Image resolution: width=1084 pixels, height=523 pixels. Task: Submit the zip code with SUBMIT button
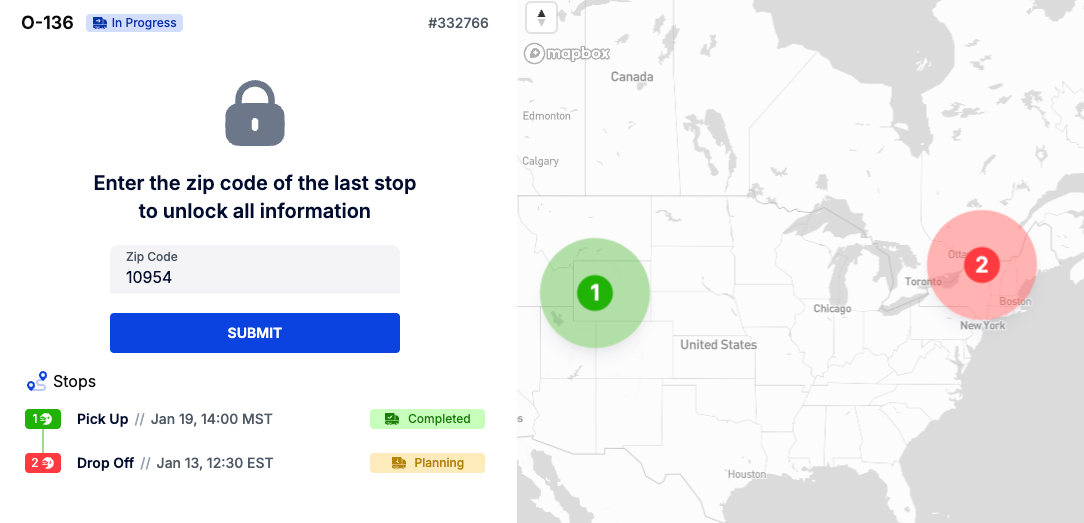255,333
